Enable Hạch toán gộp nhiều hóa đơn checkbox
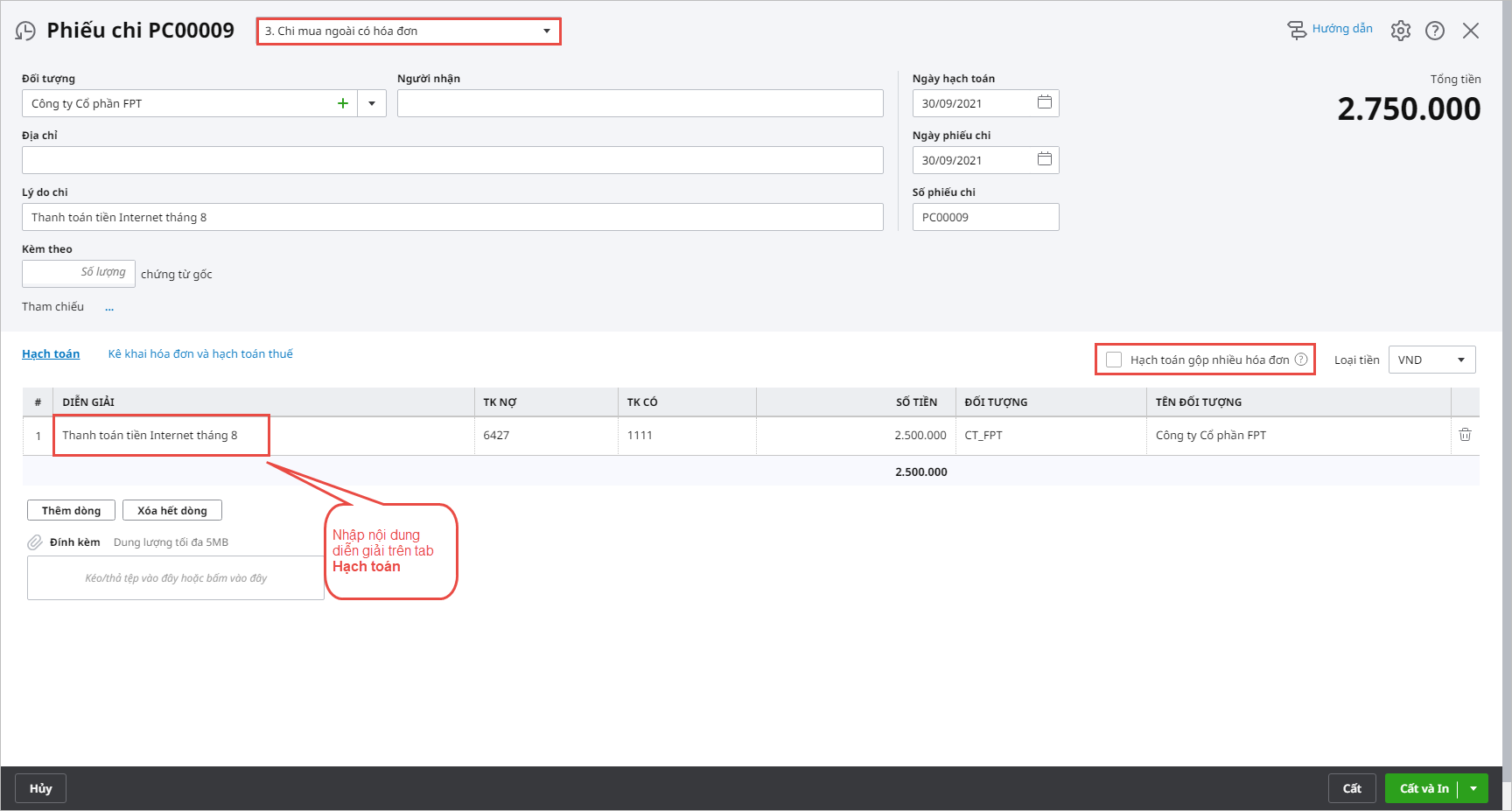The image size is (1512, 811). coord(1114,360)
